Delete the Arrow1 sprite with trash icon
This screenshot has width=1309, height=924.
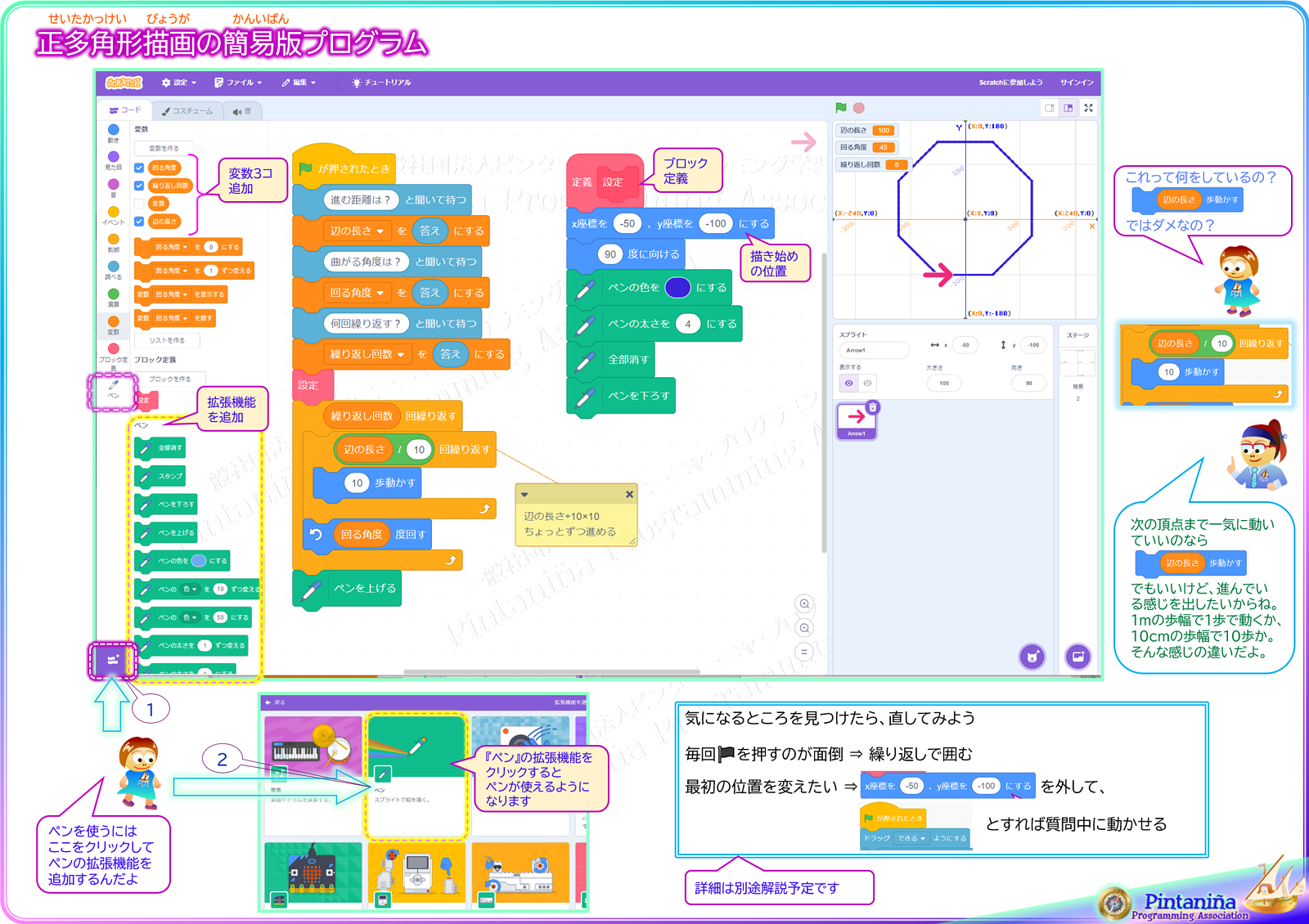click(x=873, y=407)
